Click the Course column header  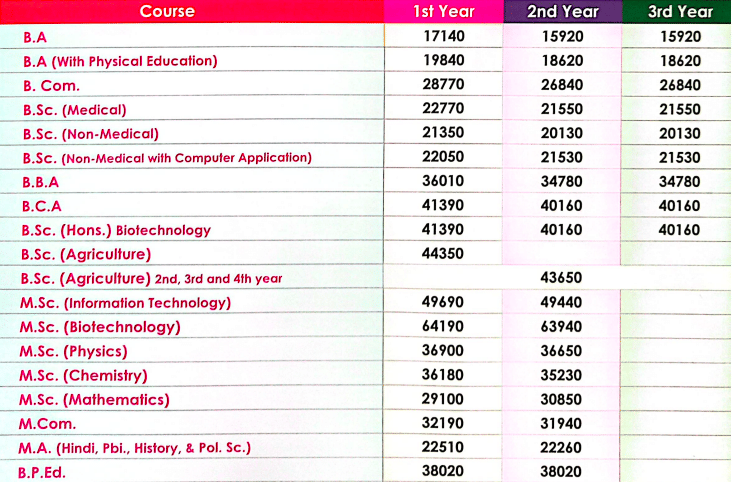[167, 12]
